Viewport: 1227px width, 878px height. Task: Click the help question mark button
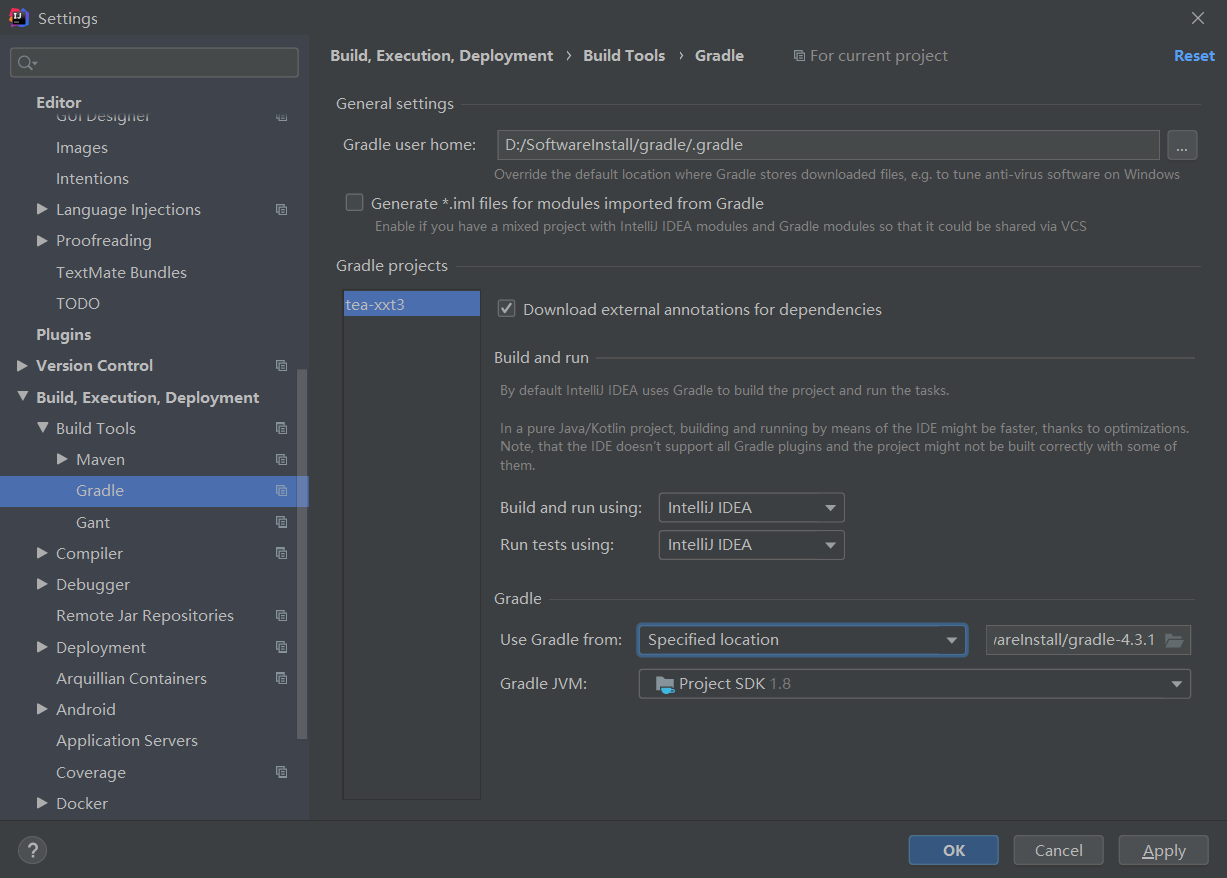point(32,850)
